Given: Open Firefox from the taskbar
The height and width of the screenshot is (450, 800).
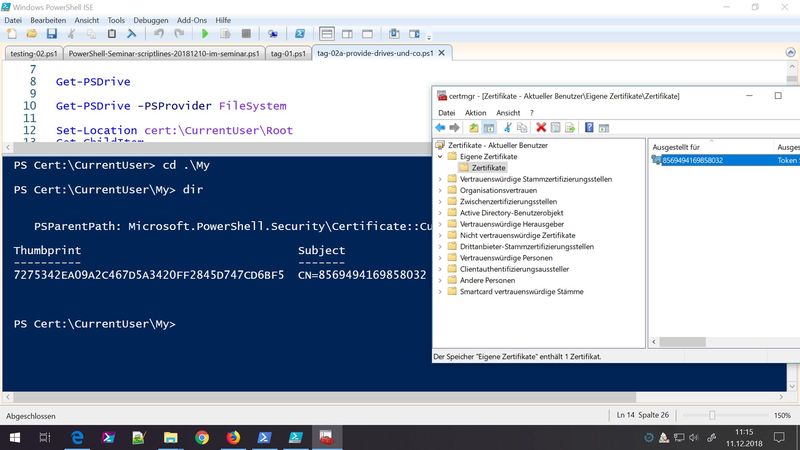Looking at the screenshot, I should [234, 437].
